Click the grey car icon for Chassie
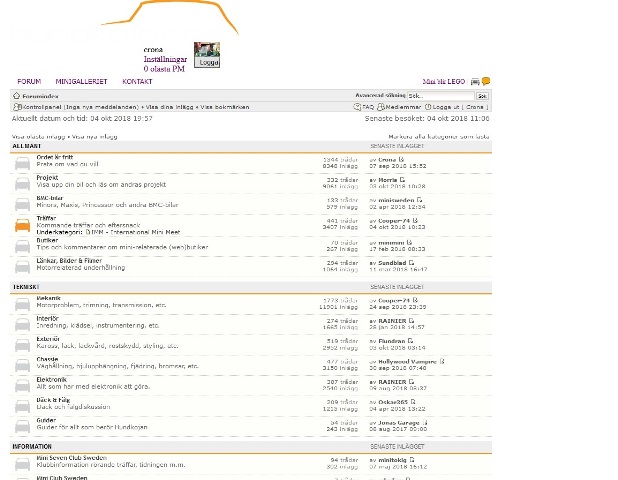This screenshot has height=480, width=618. pyautogui.click(x=22, y=366)
